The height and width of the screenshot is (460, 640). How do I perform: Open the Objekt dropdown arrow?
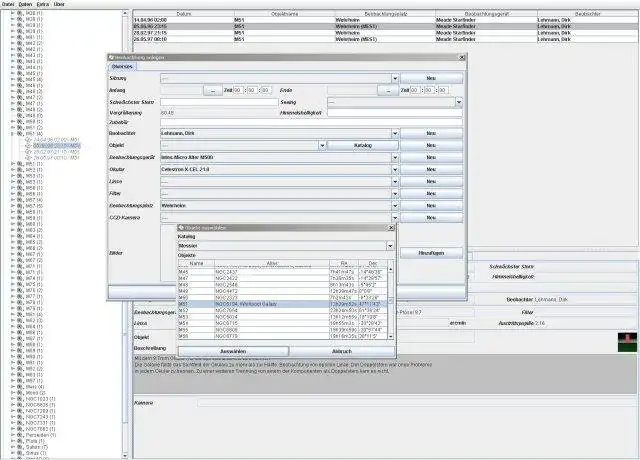(322, 145)
